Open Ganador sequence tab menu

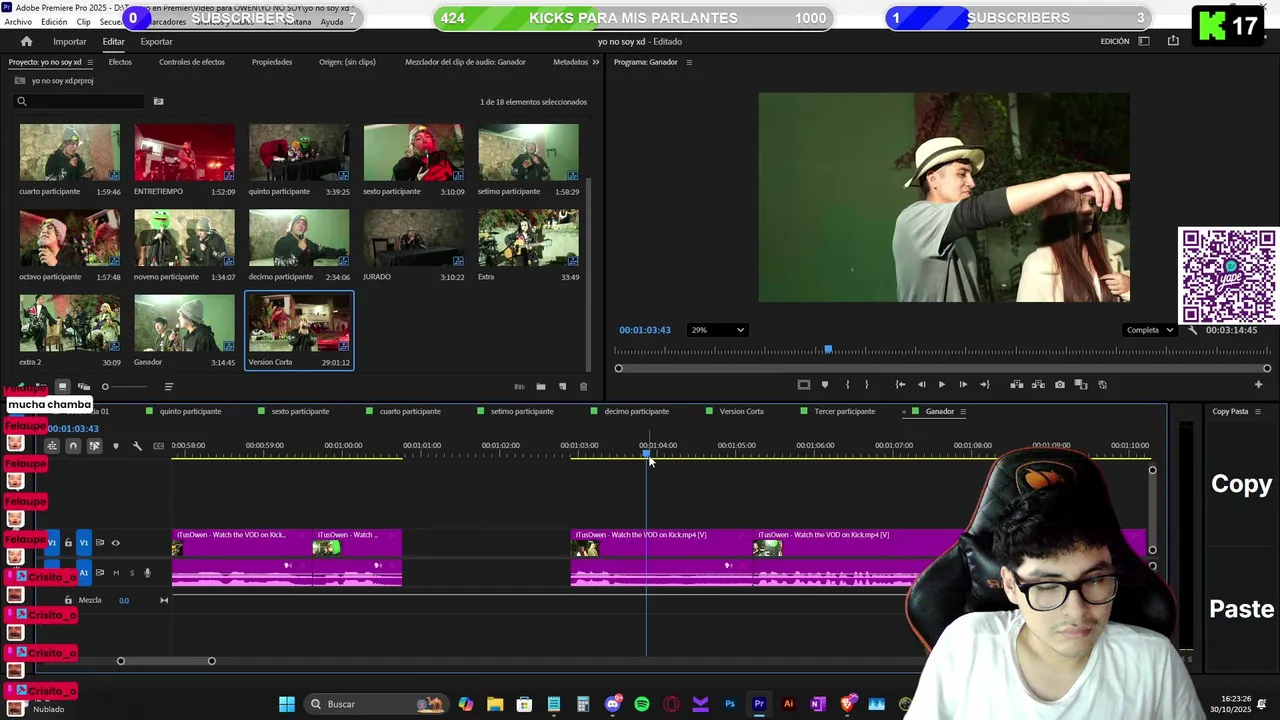click(965, 411)
